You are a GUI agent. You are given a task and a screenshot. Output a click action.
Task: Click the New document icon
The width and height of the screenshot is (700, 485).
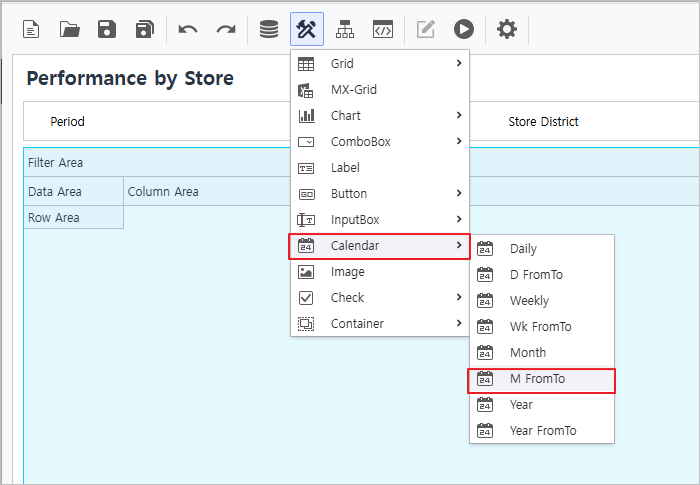(x=32, y=29)
